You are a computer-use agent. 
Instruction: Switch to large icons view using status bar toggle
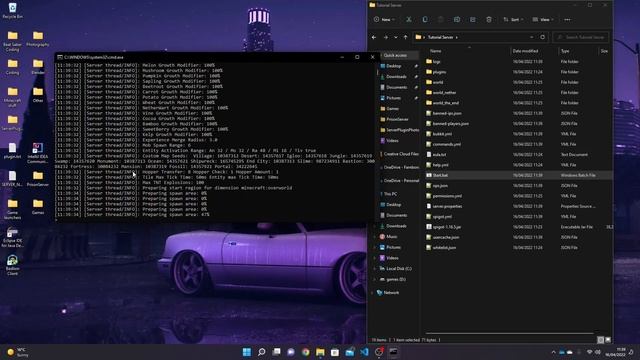pos(608,340)
